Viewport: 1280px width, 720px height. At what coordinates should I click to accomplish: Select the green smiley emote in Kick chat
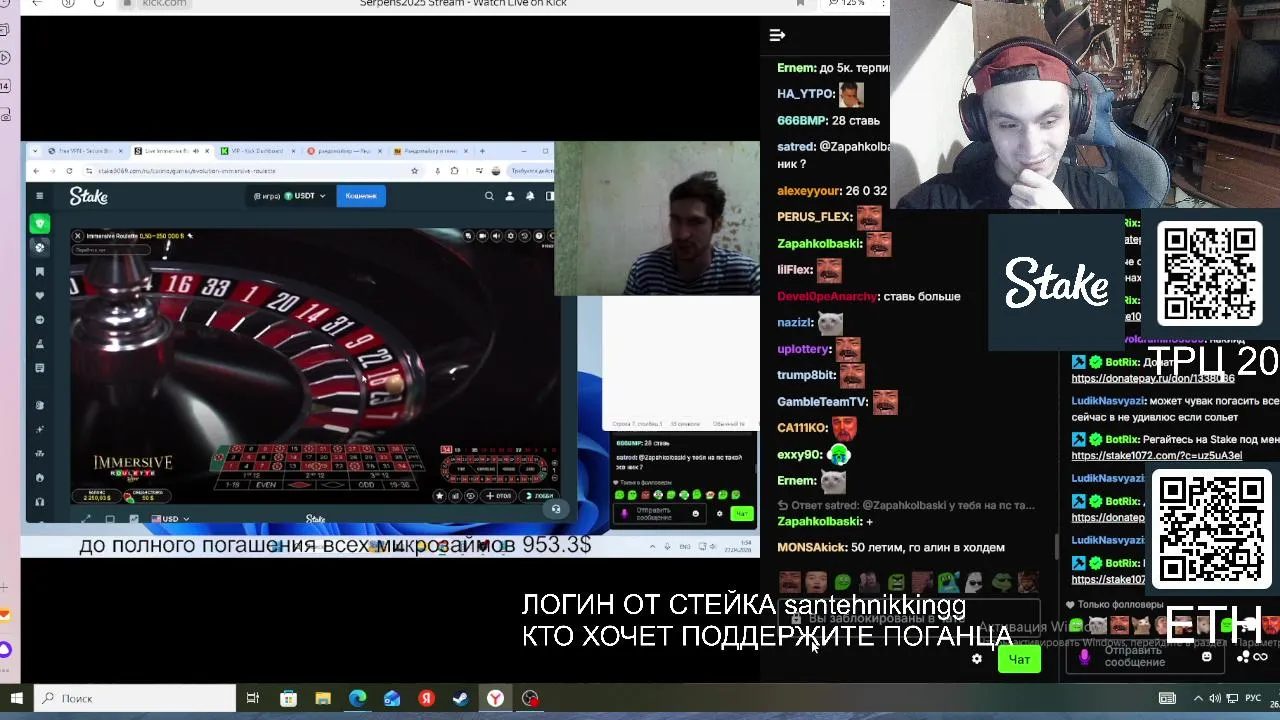[843, 581]
